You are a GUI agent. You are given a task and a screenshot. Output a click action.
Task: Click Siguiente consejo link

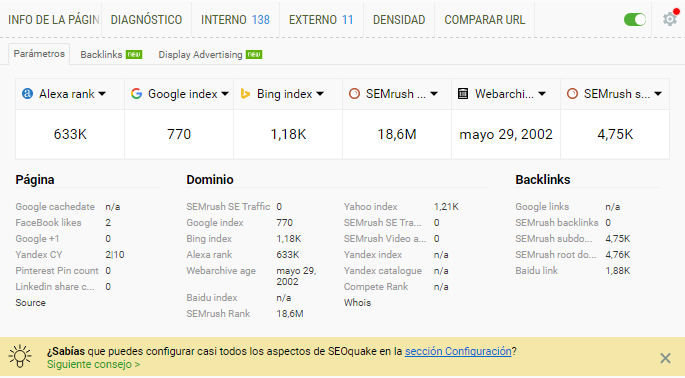pos(93,364)
